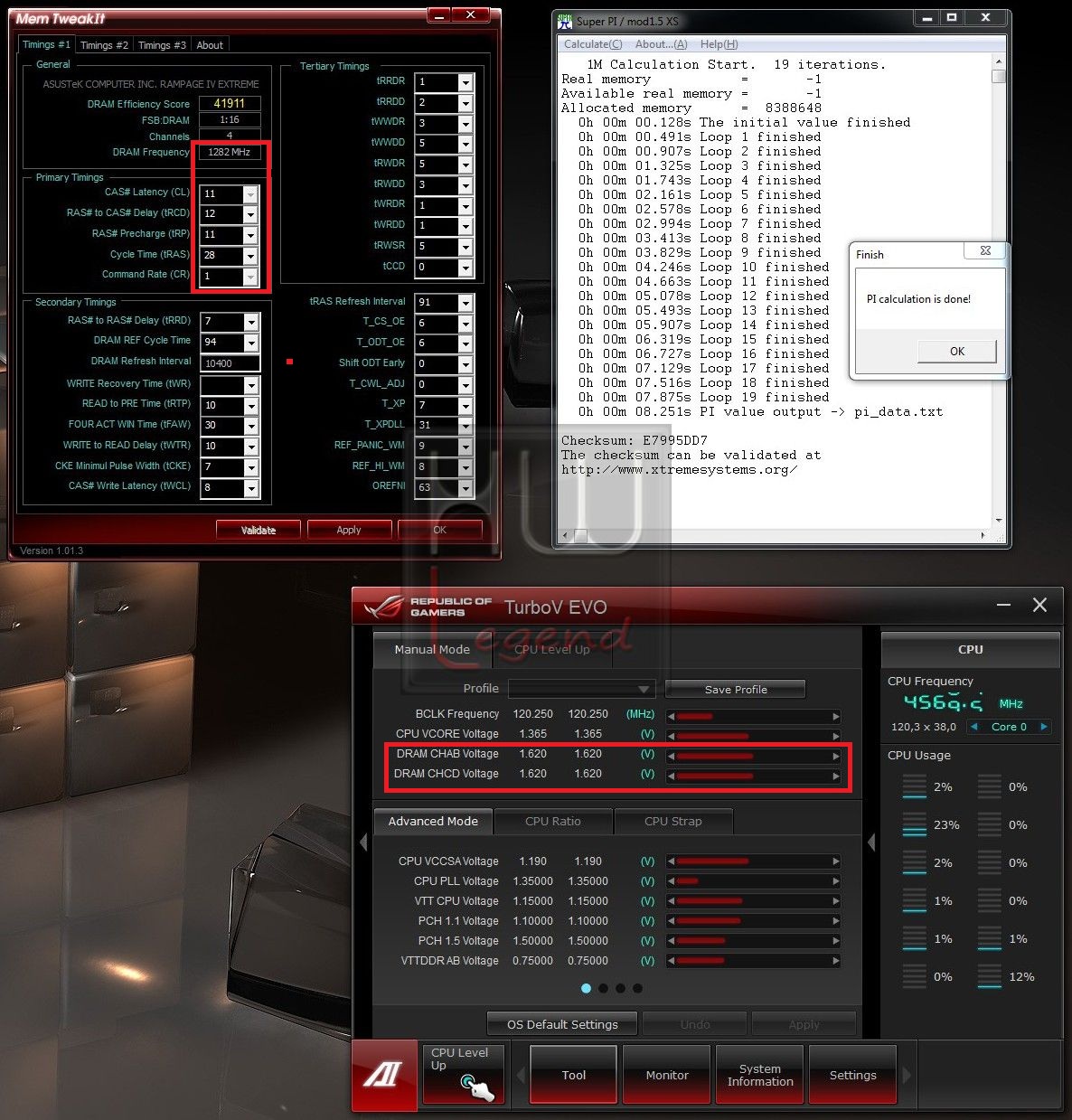Viewport: 1072px width, 1120px height.
Task: Expand the RAS# Precharge (tRP) dropdown
Action: point(250,235)
